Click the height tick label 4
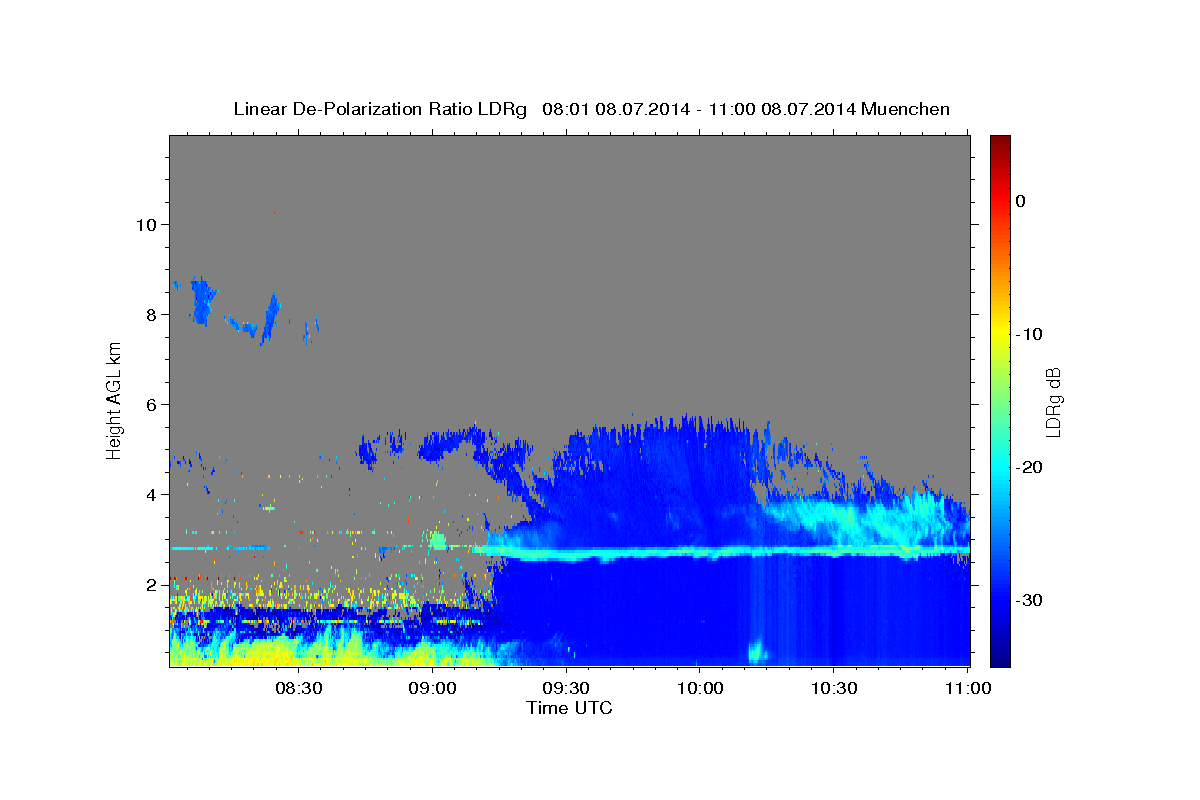 pos(152,494)
